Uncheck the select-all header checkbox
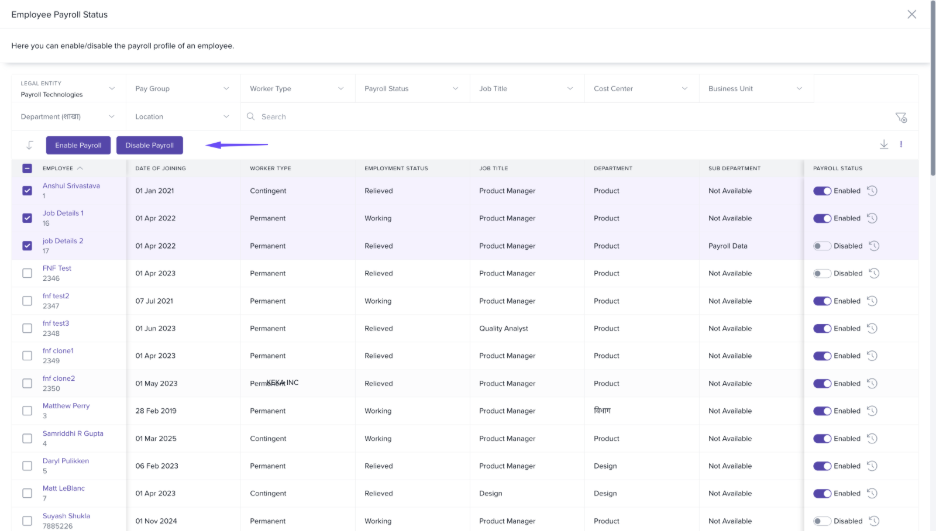The height and width of the screenshot is (531, 936). coord(27,168)
